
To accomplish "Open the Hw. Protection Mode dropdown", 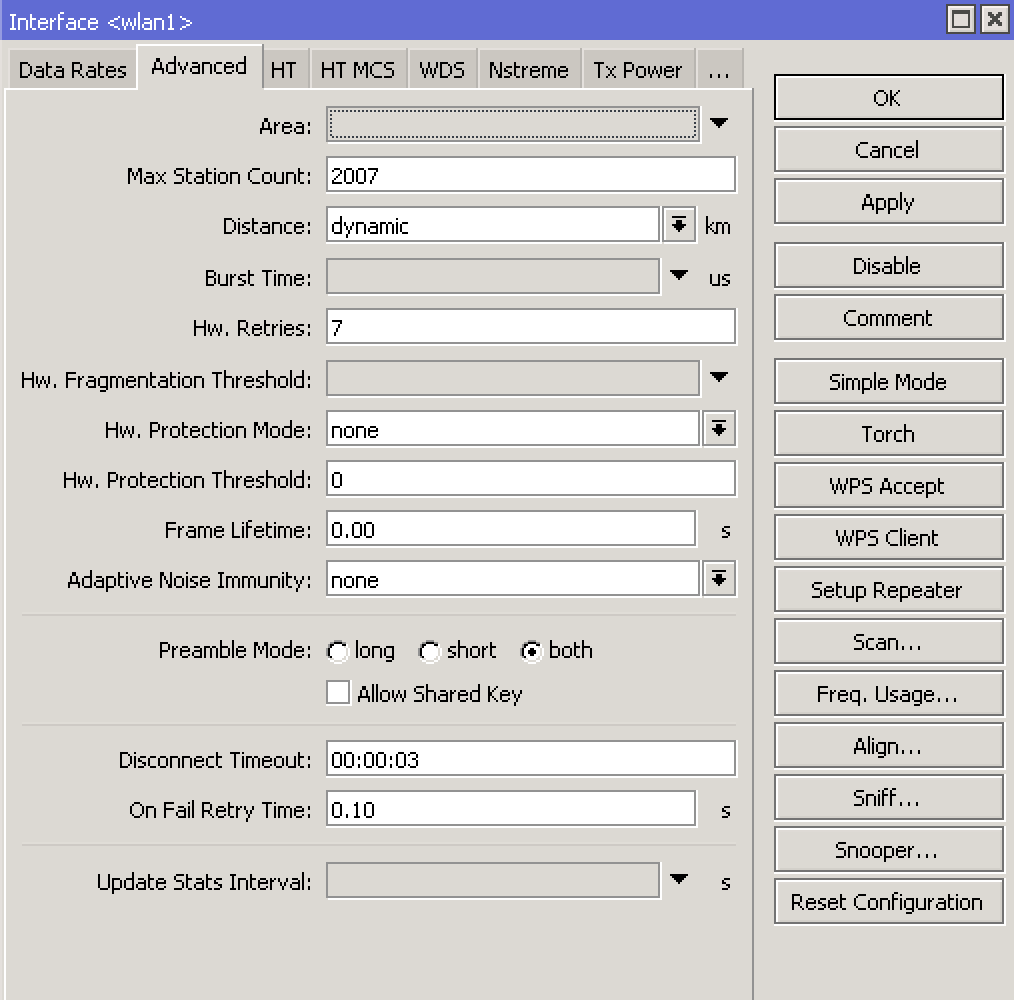I will coord(718,428).
